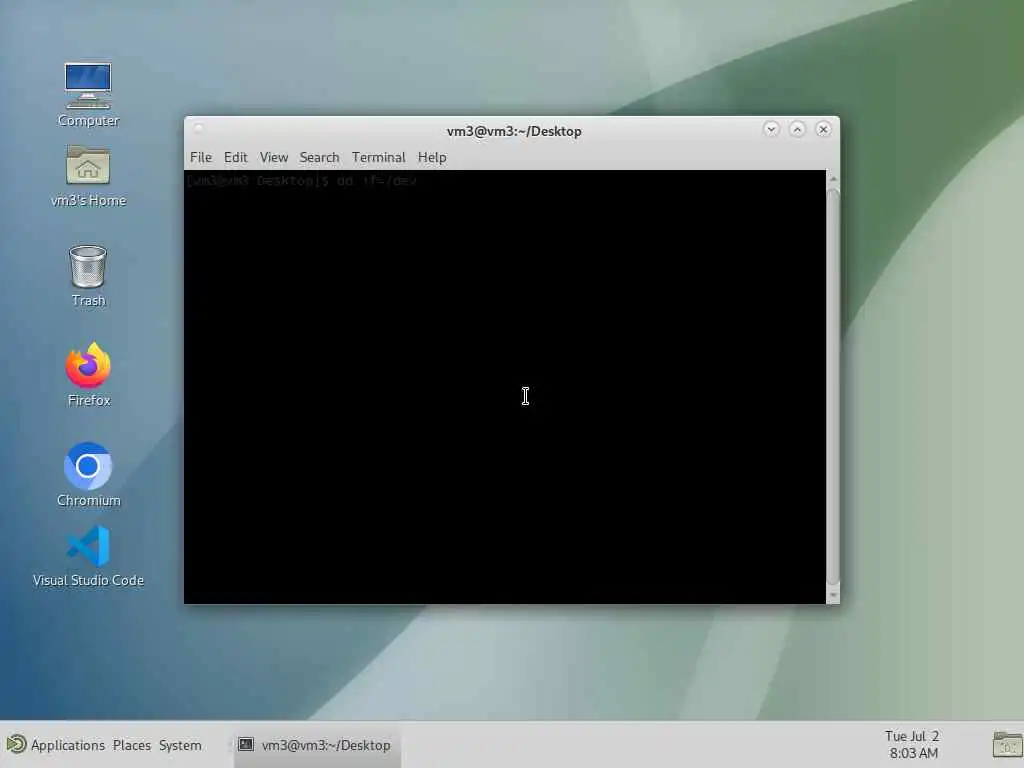Click the terminal scrollbar down arrow
1024x768 pixels.
833,595
